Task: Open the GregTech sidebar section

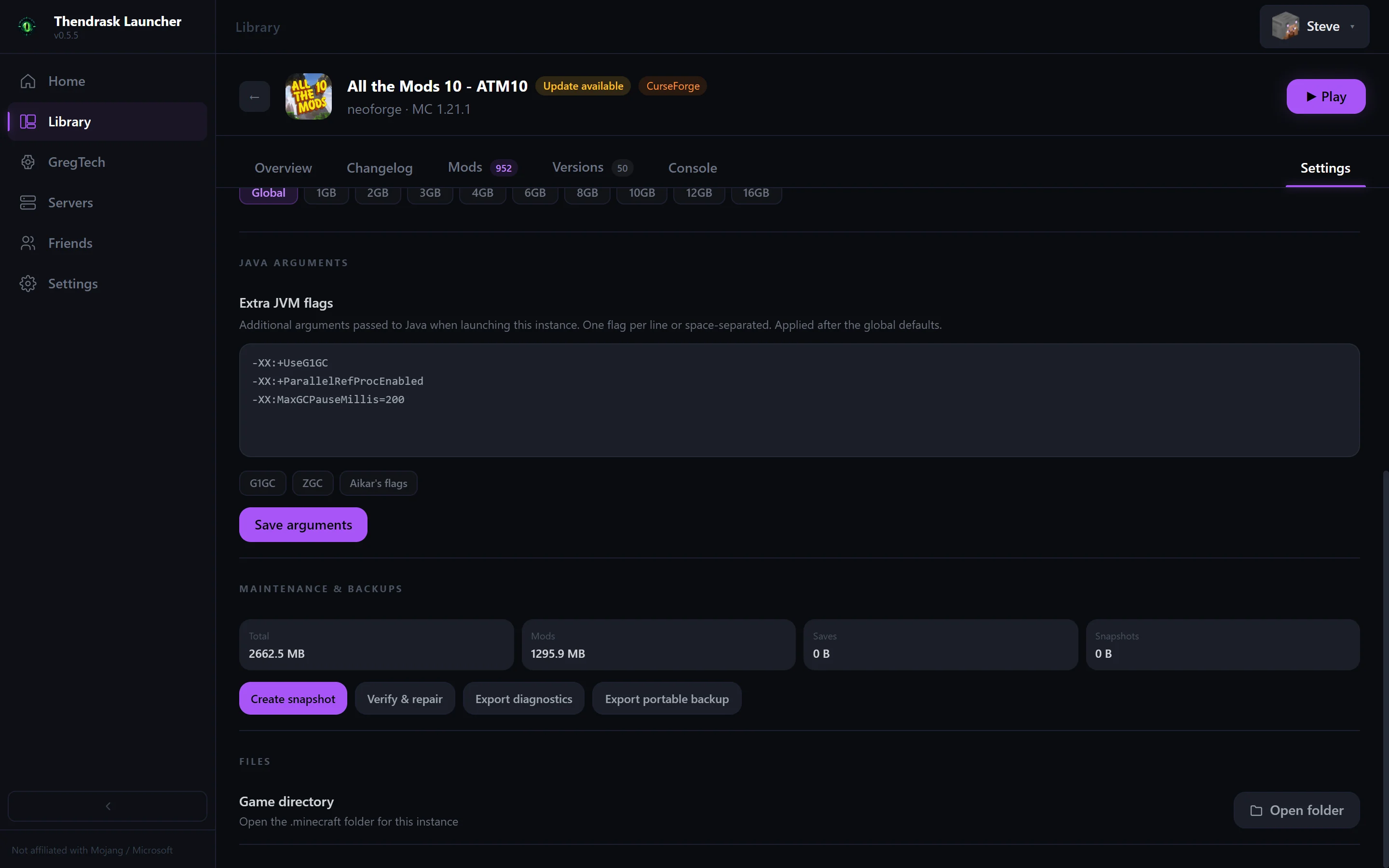Action: tap(108, 162)
